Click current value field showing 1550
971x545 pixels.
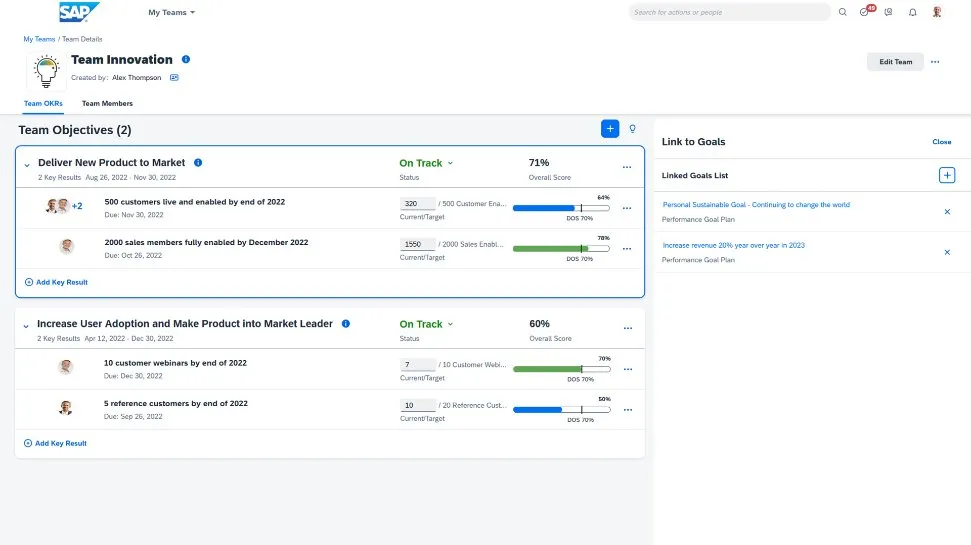point(418,244)
